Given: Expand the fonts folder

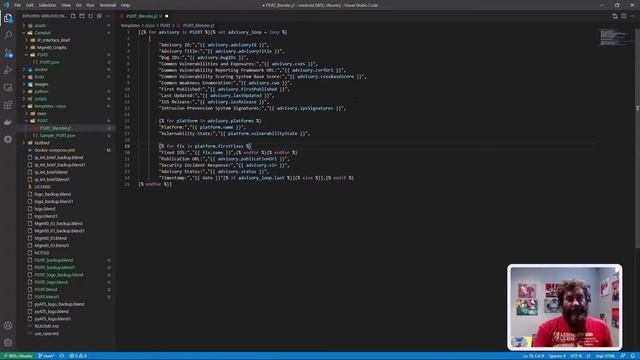Looking at the screenshot, I should [x=39, y=77].
